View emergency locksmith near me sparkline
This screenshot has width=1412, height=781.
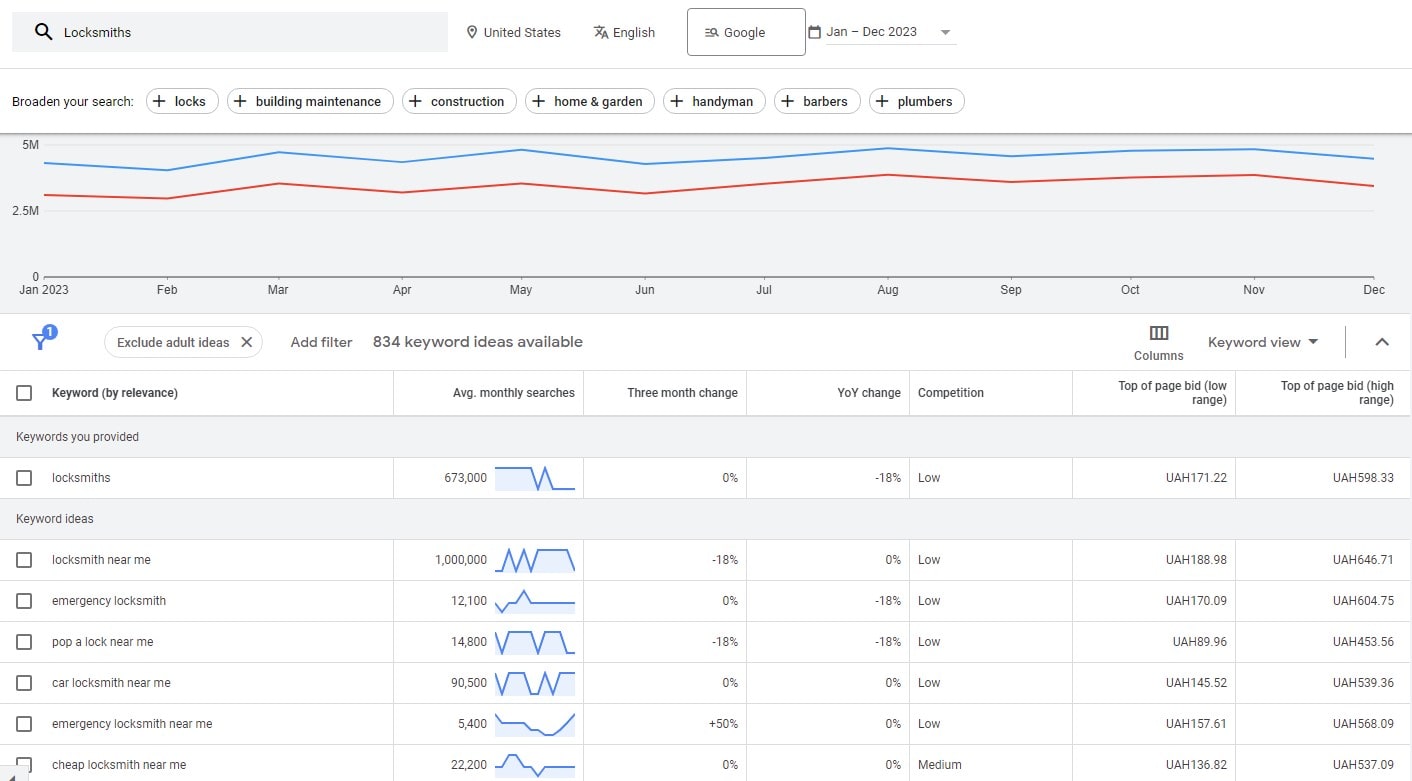tap(535, 724)
